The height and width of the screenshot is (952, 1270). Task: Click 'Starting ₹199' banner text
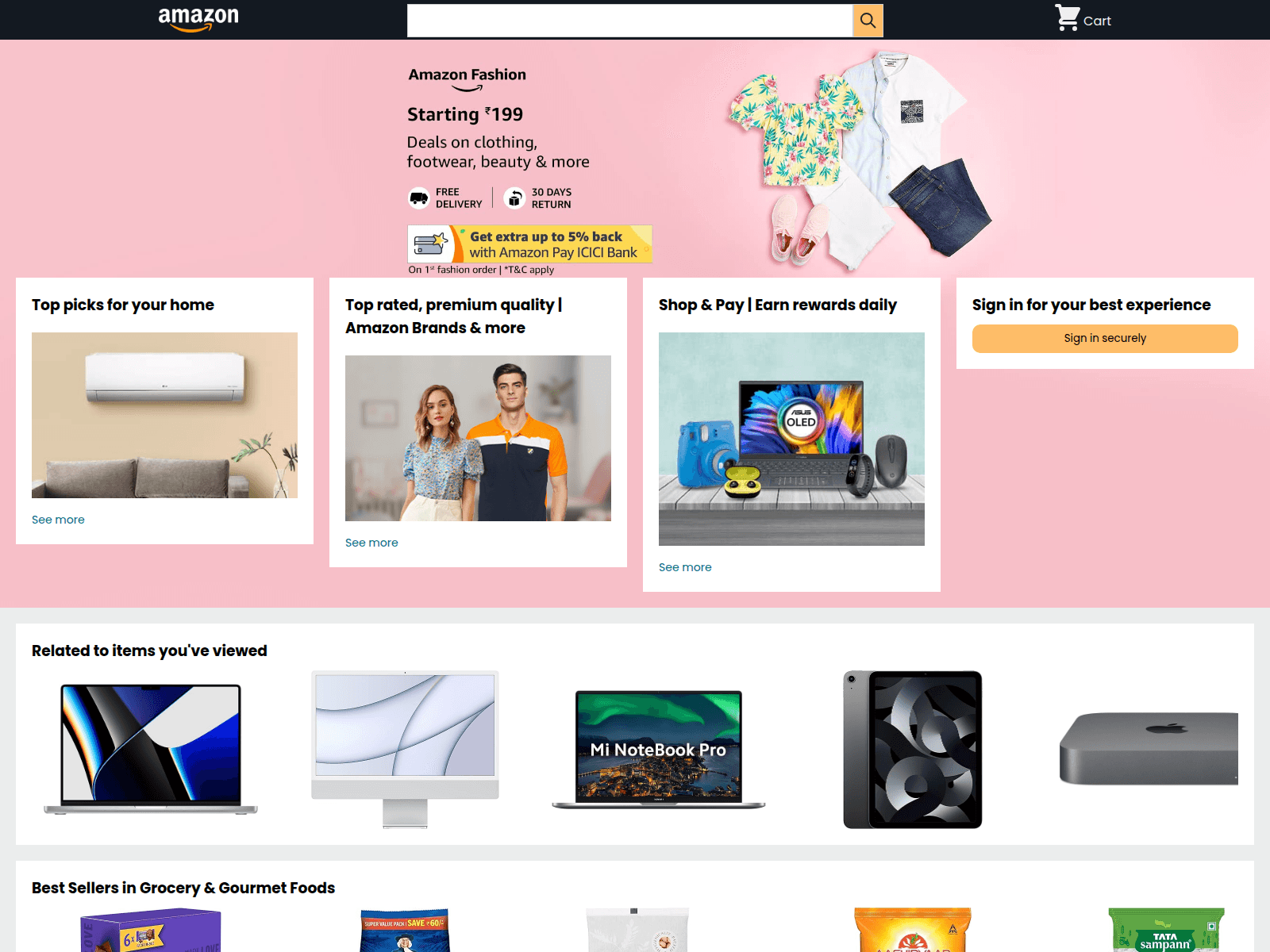pyautogui.click(x=465, y=115)
